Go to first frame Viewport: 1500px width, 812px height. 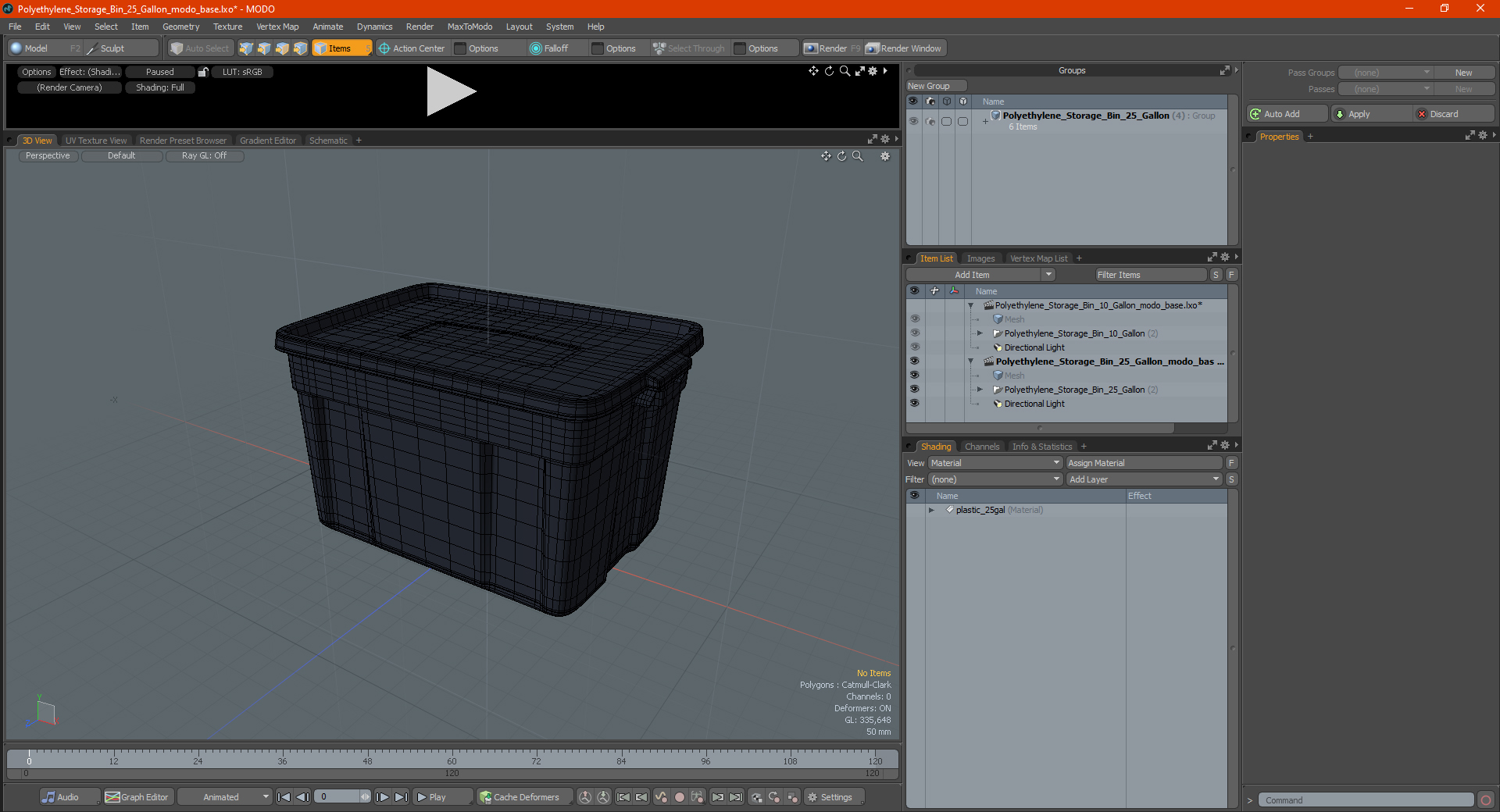tap(284, 797)
